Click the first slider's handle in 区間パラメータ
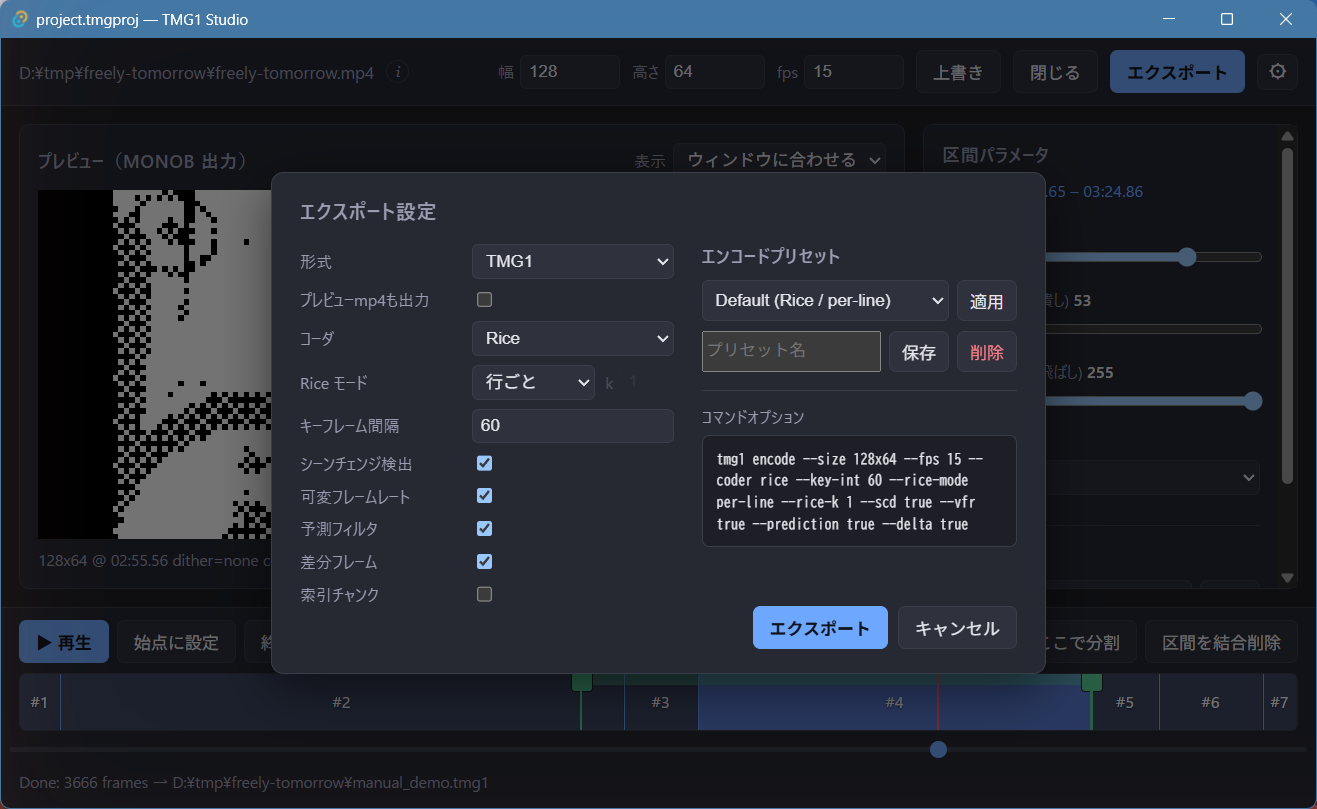 [1187, 257]
